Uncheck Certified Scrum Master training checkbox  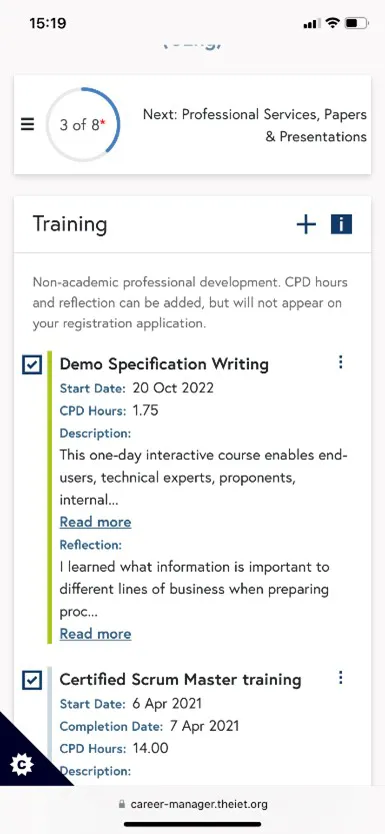32,680
